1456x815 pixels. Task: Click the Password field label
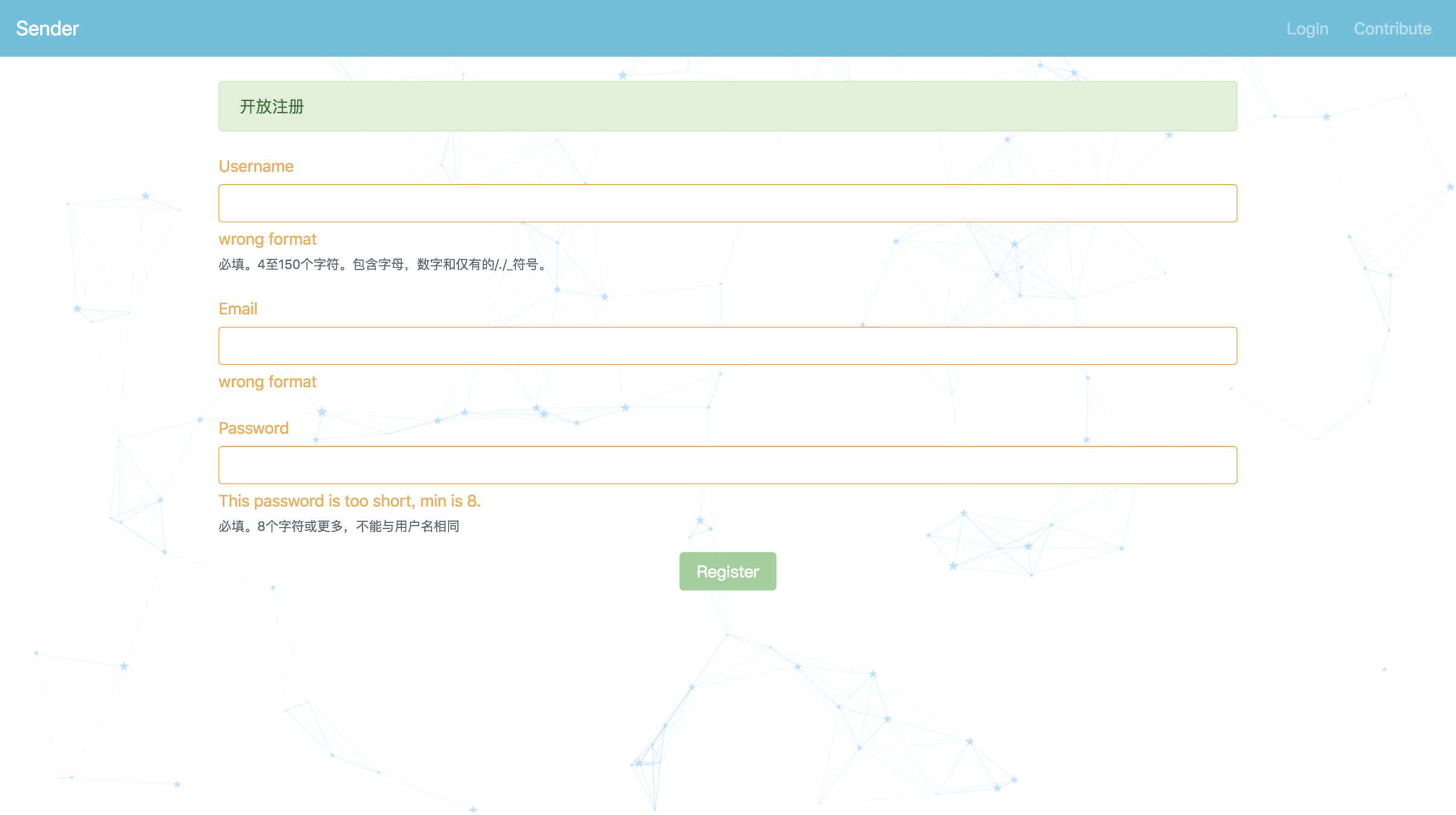tap(254, 428)
